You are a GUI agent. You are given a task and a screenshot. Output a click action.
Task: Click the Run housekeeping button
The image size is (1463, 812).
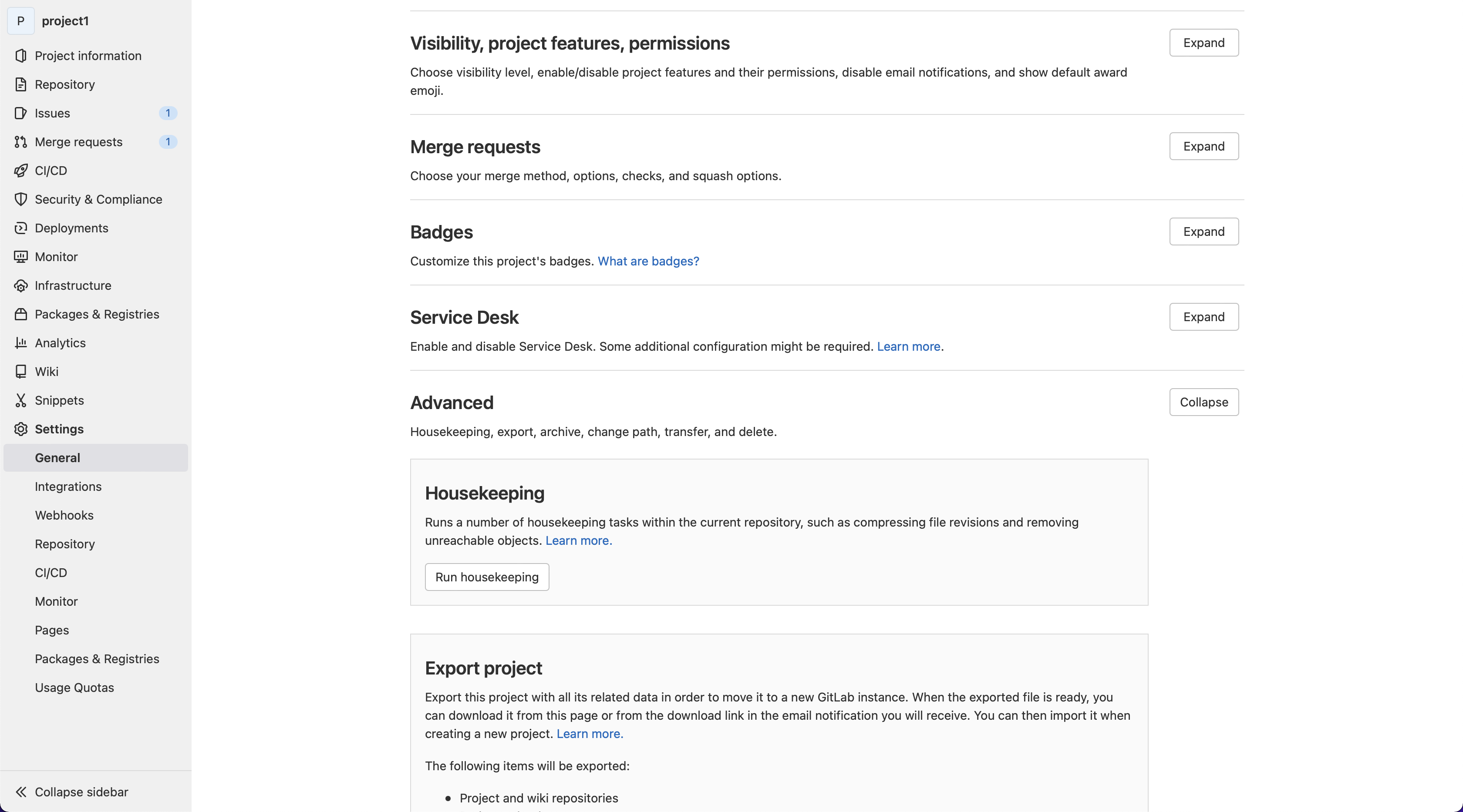point(487,577)
